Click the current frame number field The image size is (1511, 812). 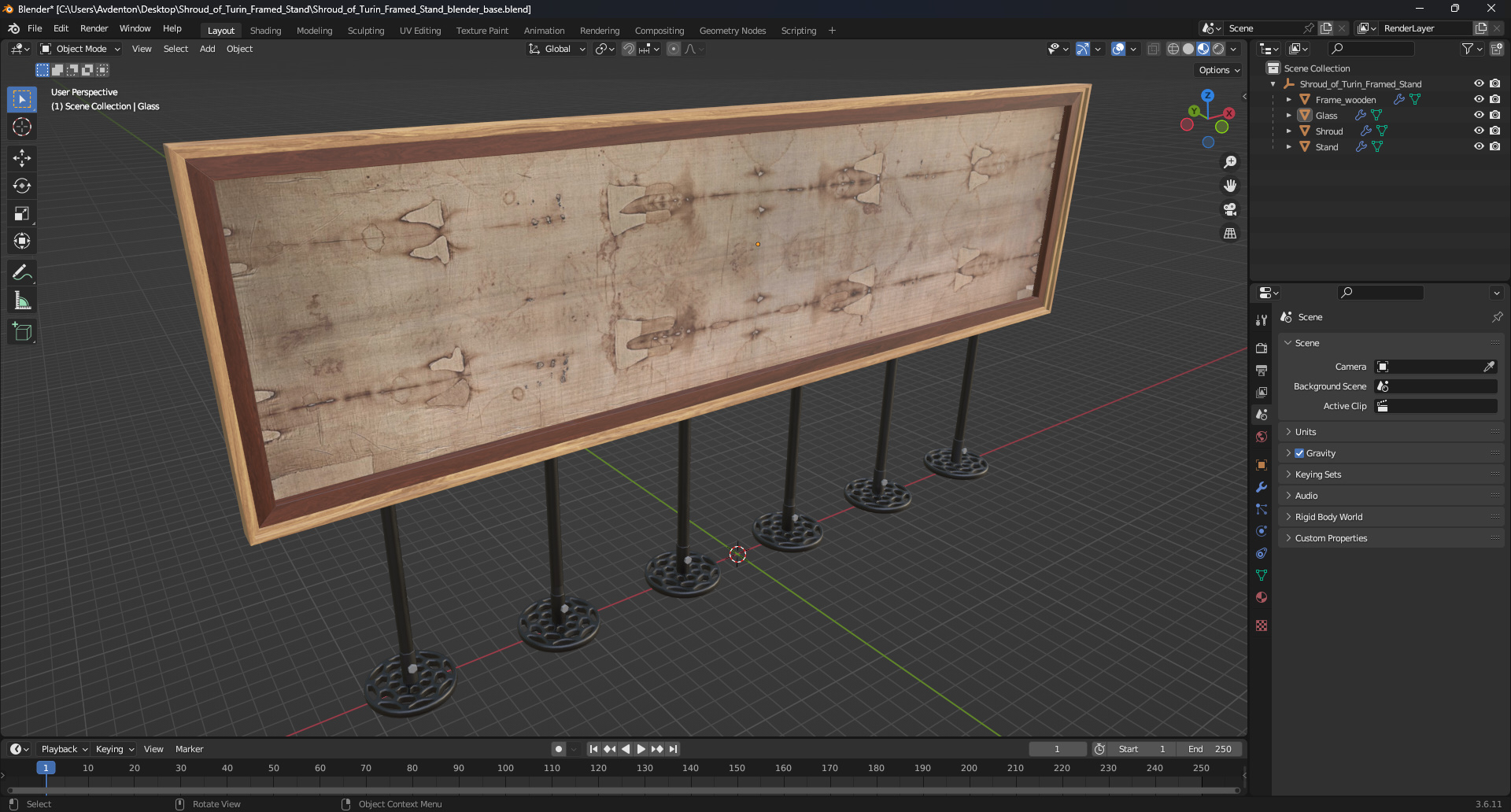coord(1057,749)
